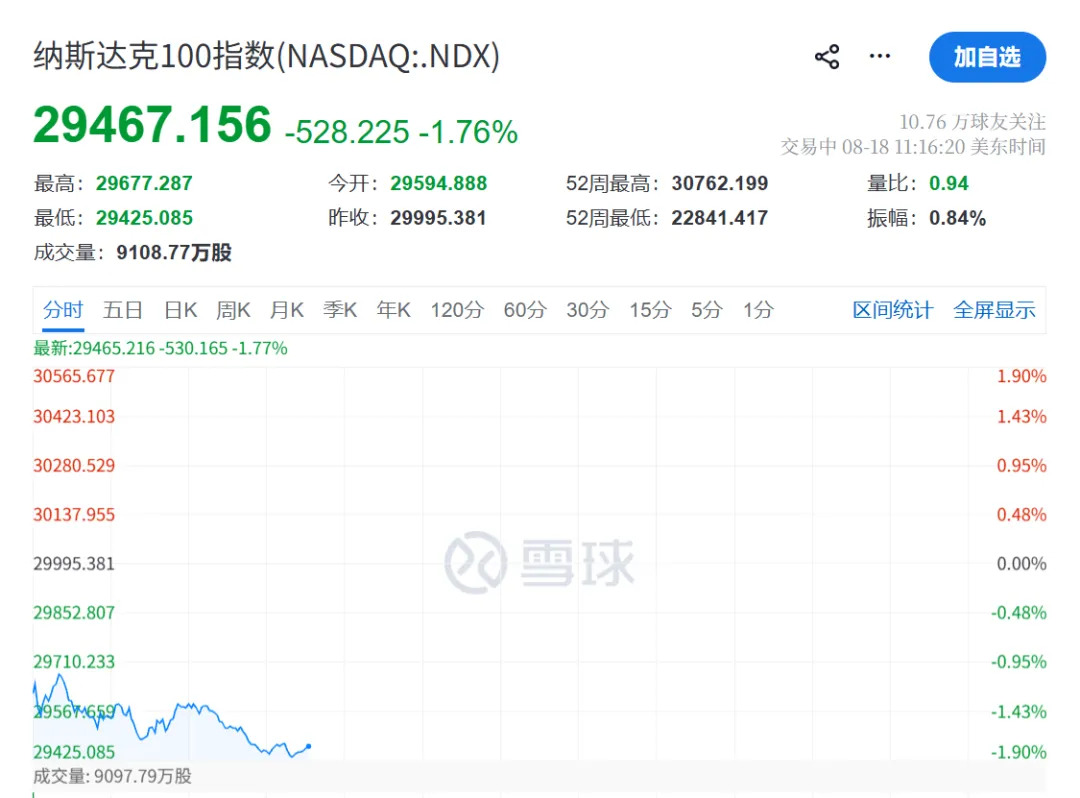1080x798 pixels.
Task: Click the 全屏显示 link
Action: 994,310
